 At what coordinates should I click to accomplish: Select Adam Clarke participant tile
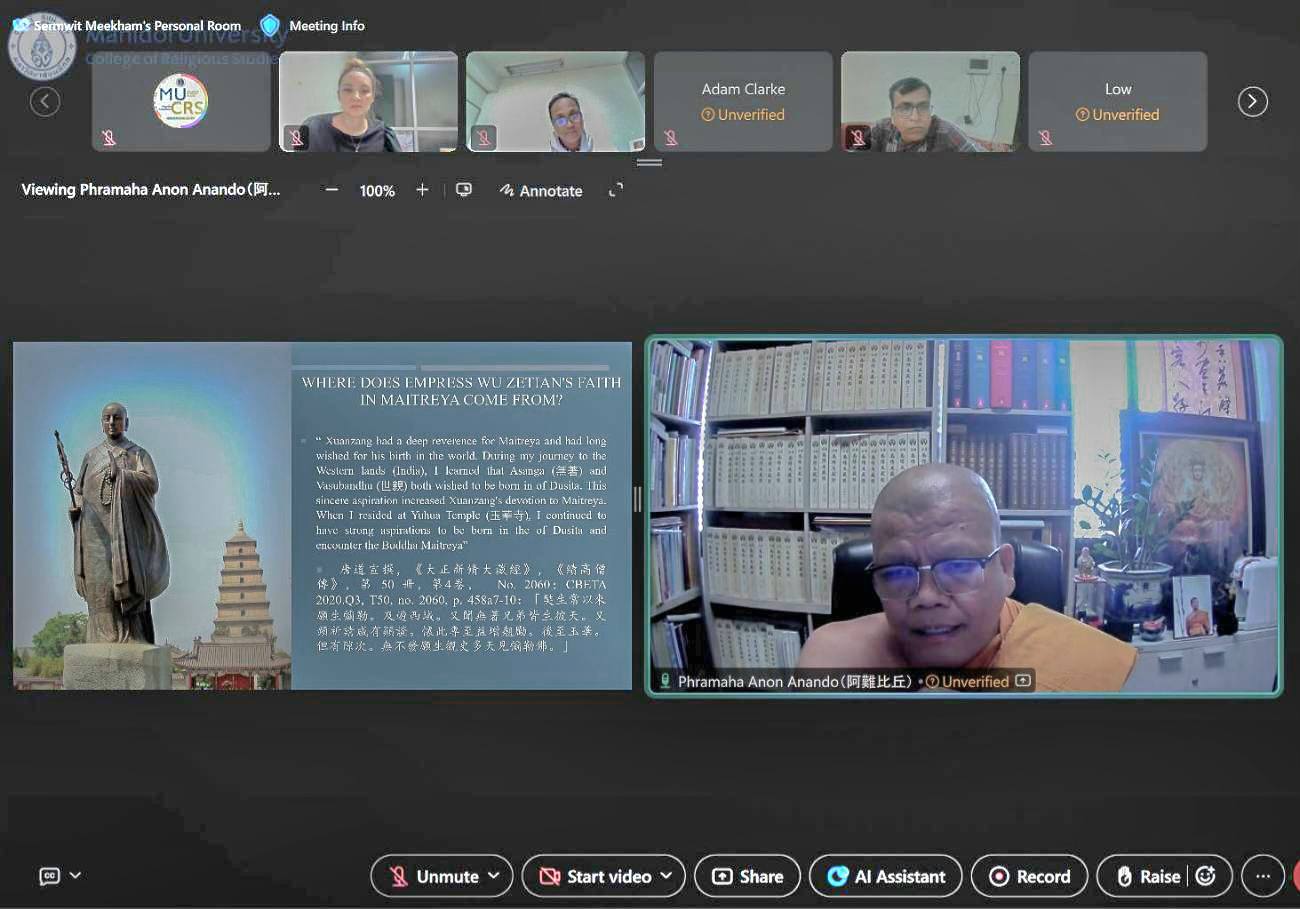coord(743,101)
